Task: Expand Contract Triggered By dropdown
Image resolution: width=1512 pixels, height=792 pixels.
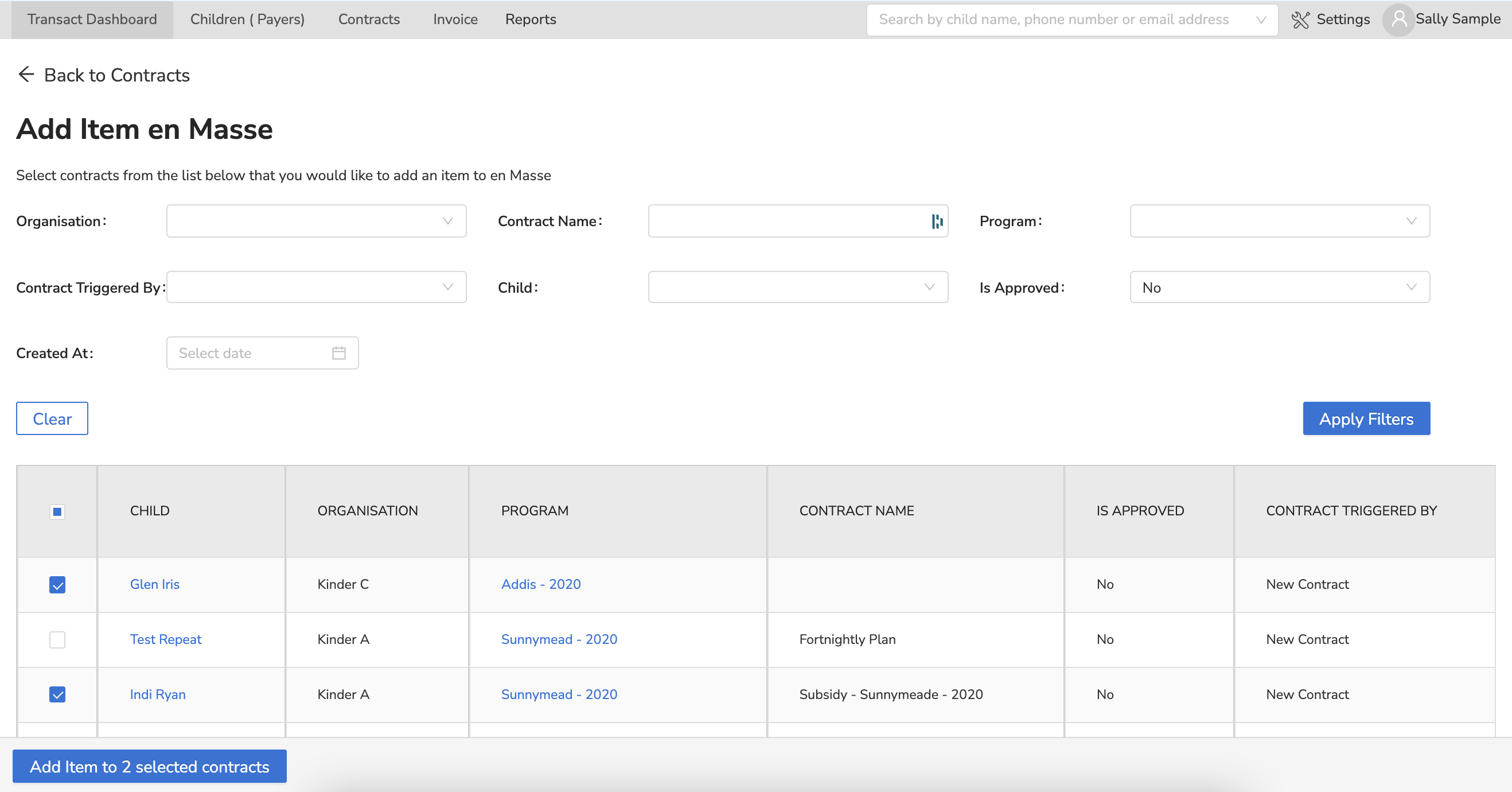Action: coord(316,288)
